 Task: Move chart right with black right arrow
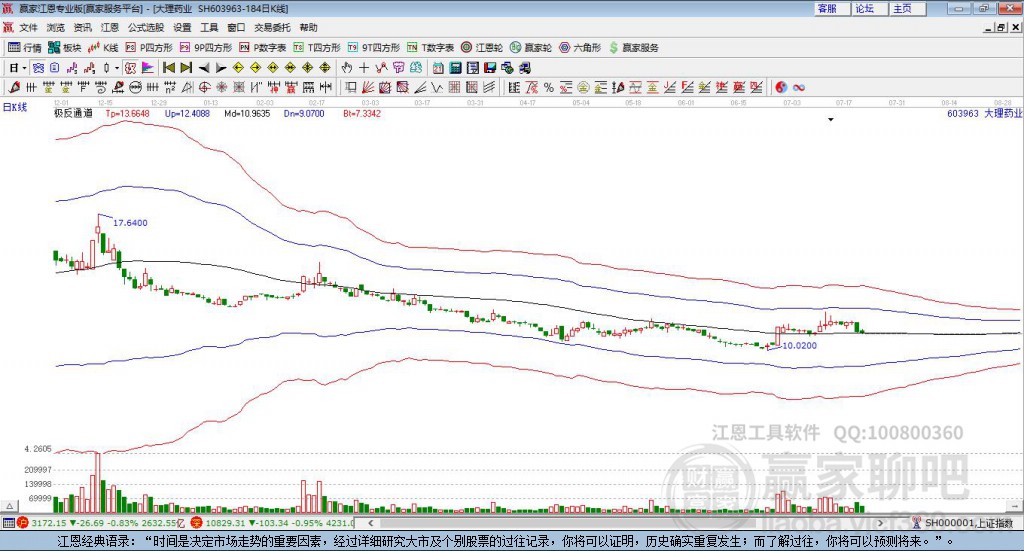(221, 68)
